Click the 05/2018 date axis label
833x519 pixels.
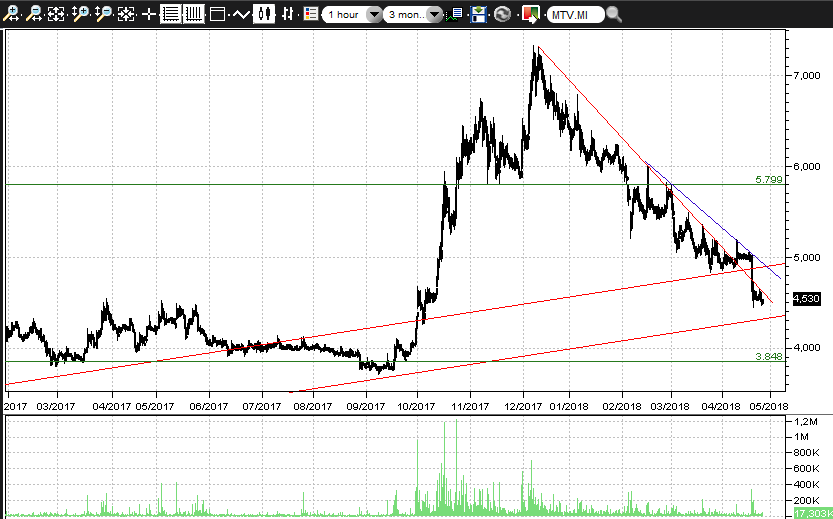[x=769, y=406]
